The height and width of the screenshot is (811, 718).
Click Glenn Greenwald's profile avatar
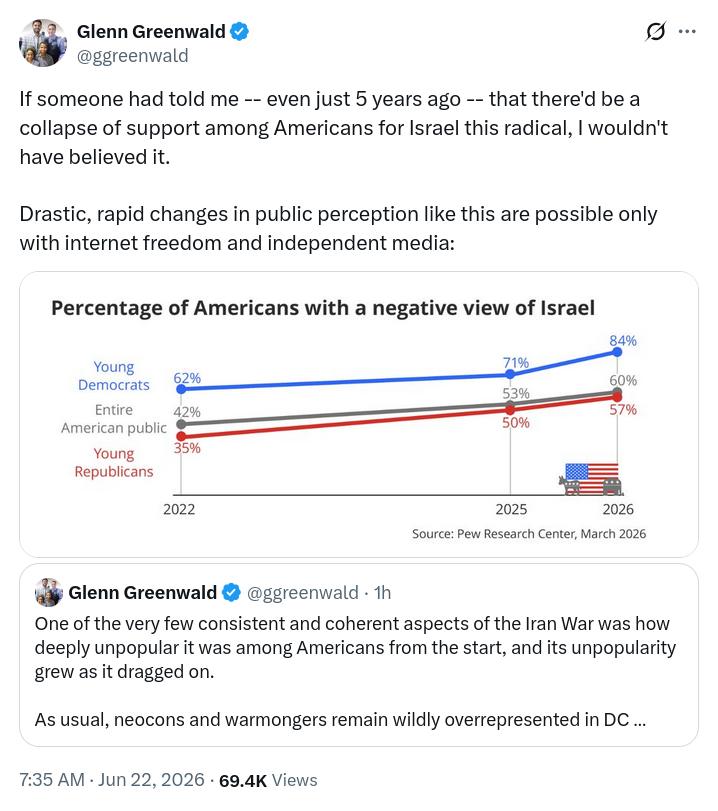[x=43, y=43]
